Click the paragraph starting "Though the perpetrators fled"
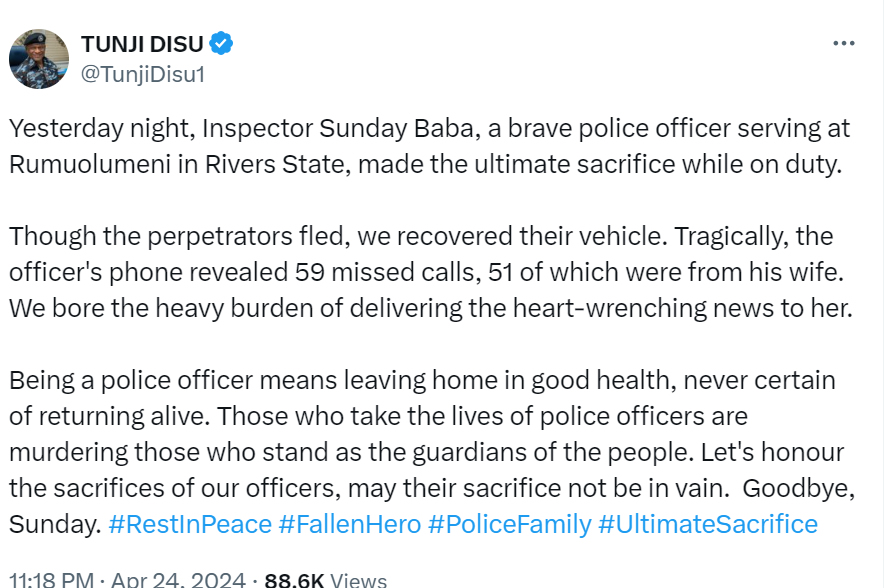885x588 pixels. [428, 272]
